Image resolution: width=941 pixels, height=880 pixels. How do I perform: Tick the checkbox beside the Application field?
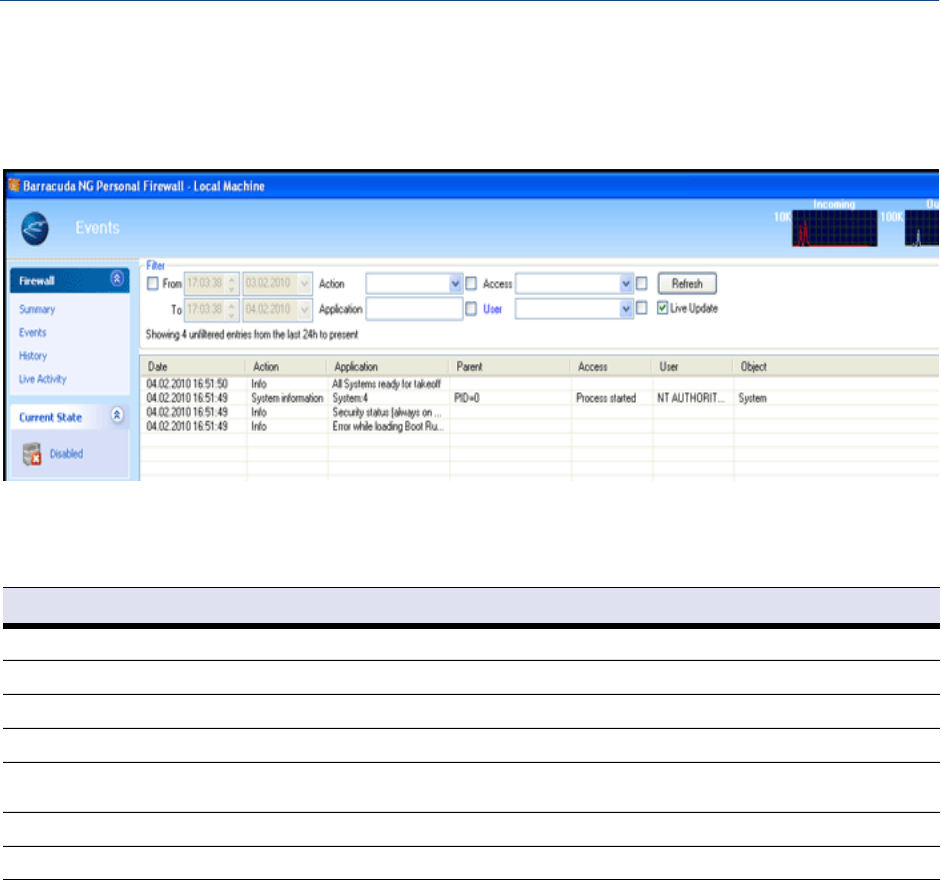coord(471,309)
